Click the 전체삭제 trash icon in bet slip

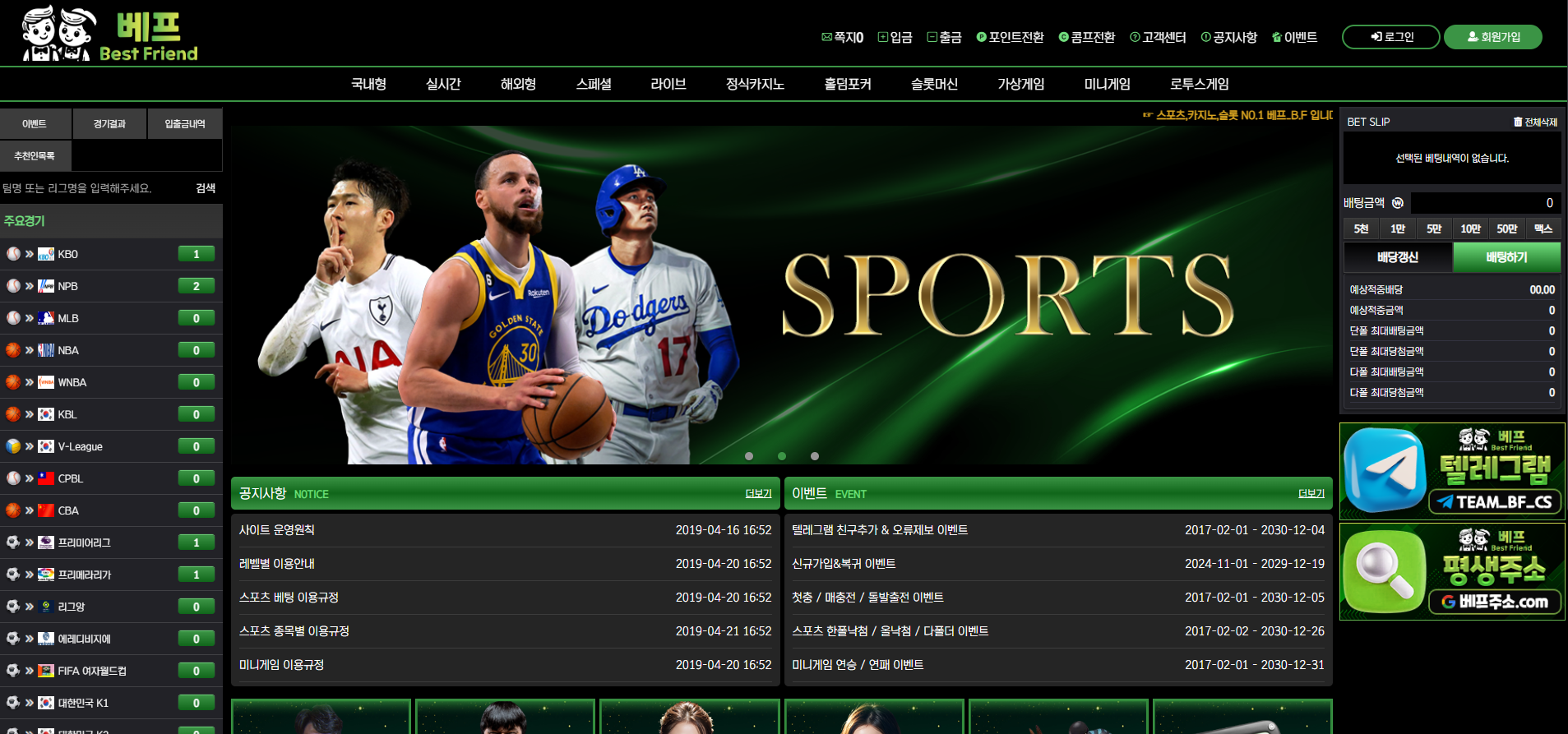coord(1518,122)
